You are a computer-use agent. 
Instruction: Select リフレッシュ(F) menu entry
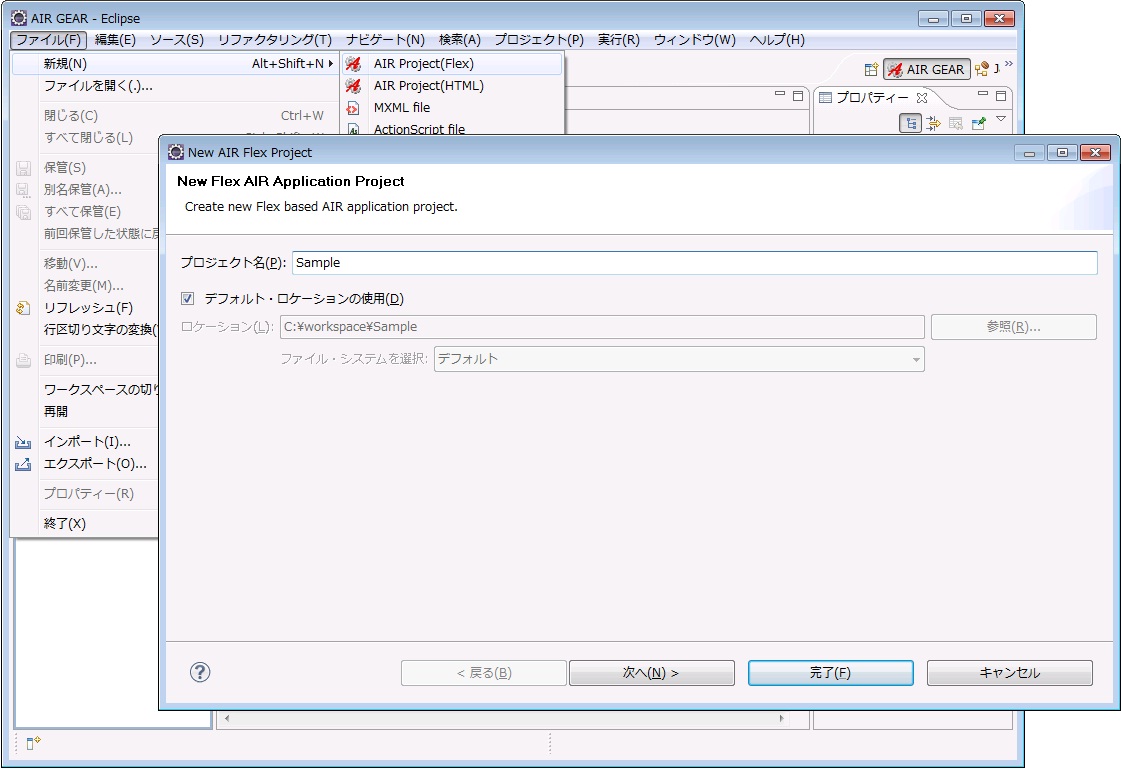tap(86, 308)
